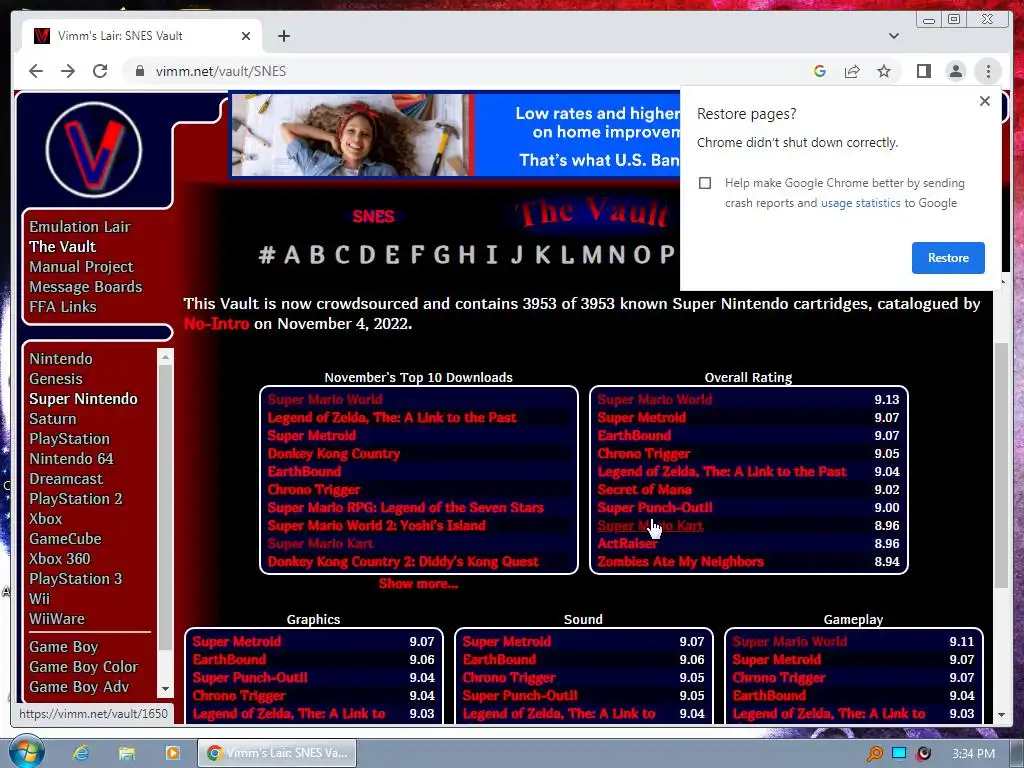
Task: Reload the vimm.net page
Action: [100, 71]
